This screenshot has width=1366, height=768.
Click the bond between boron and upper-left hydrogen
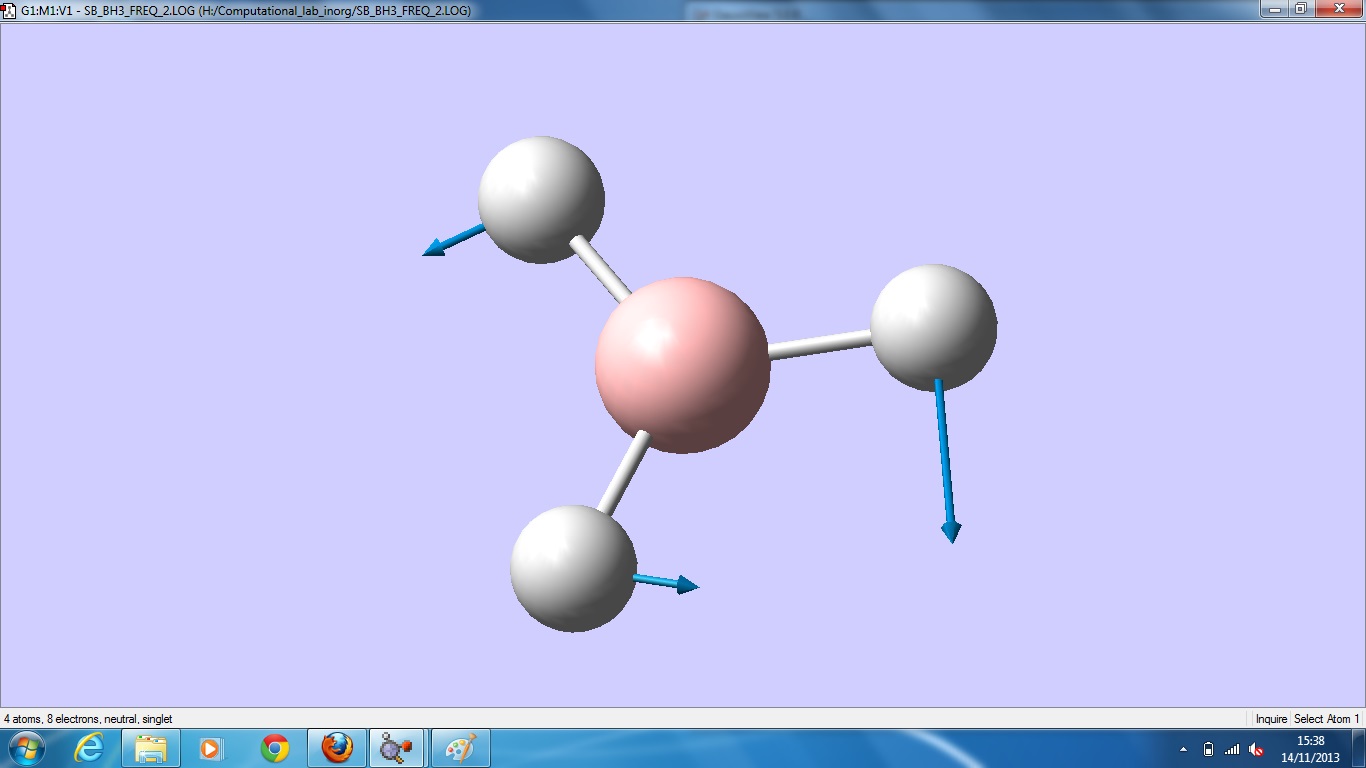tap(601, 268)
